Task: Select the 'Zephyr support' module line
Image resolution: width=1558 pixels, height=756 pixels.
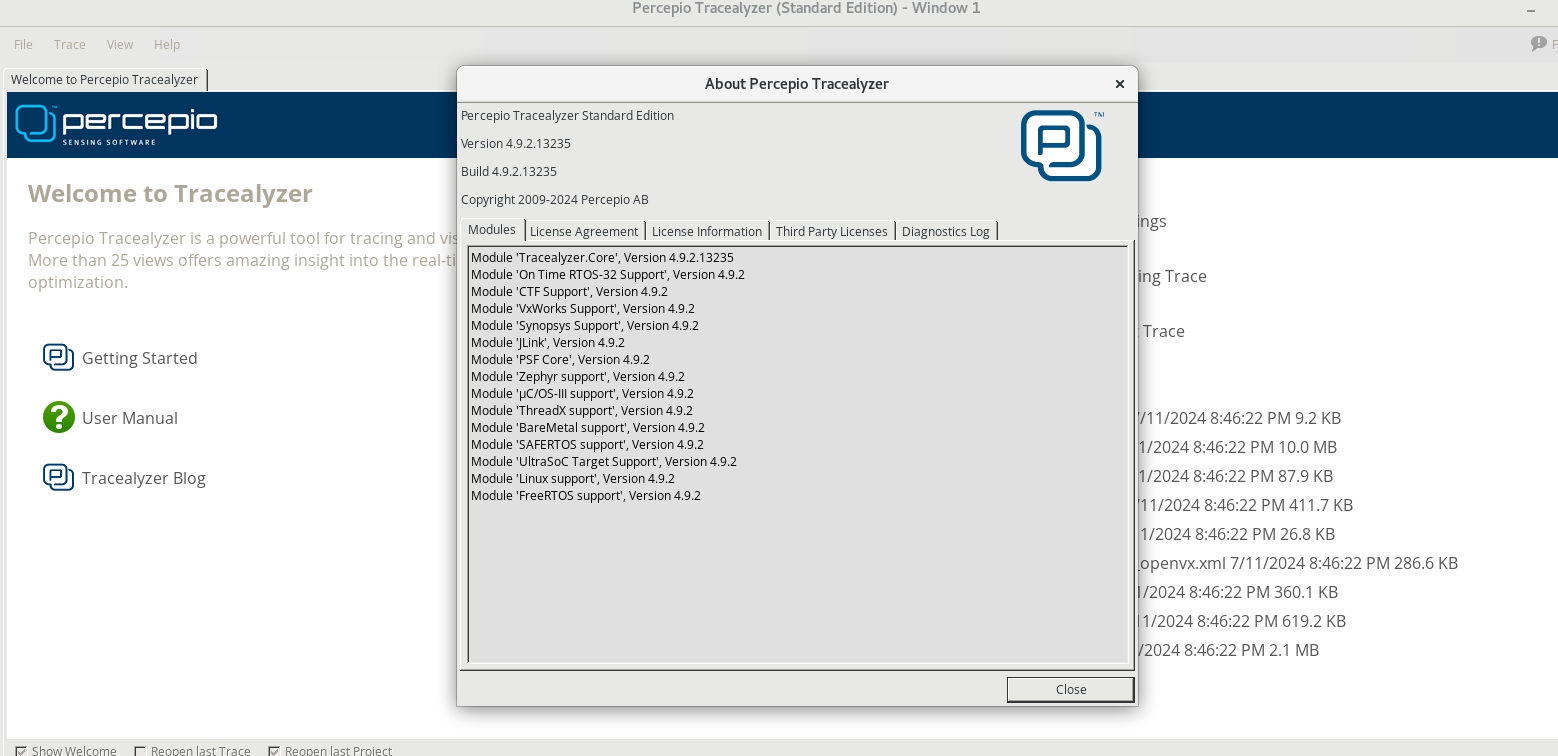Action: [578, 376]
